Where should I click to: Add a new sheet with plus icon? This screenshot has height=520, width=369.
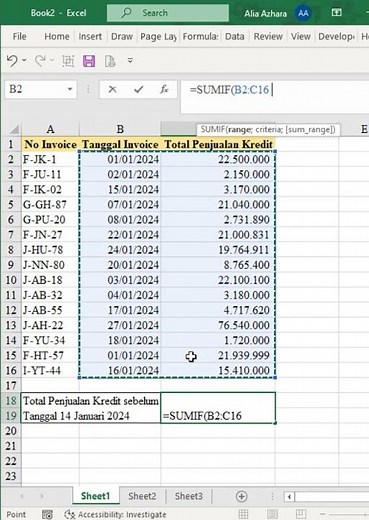(x=241, y=496)
